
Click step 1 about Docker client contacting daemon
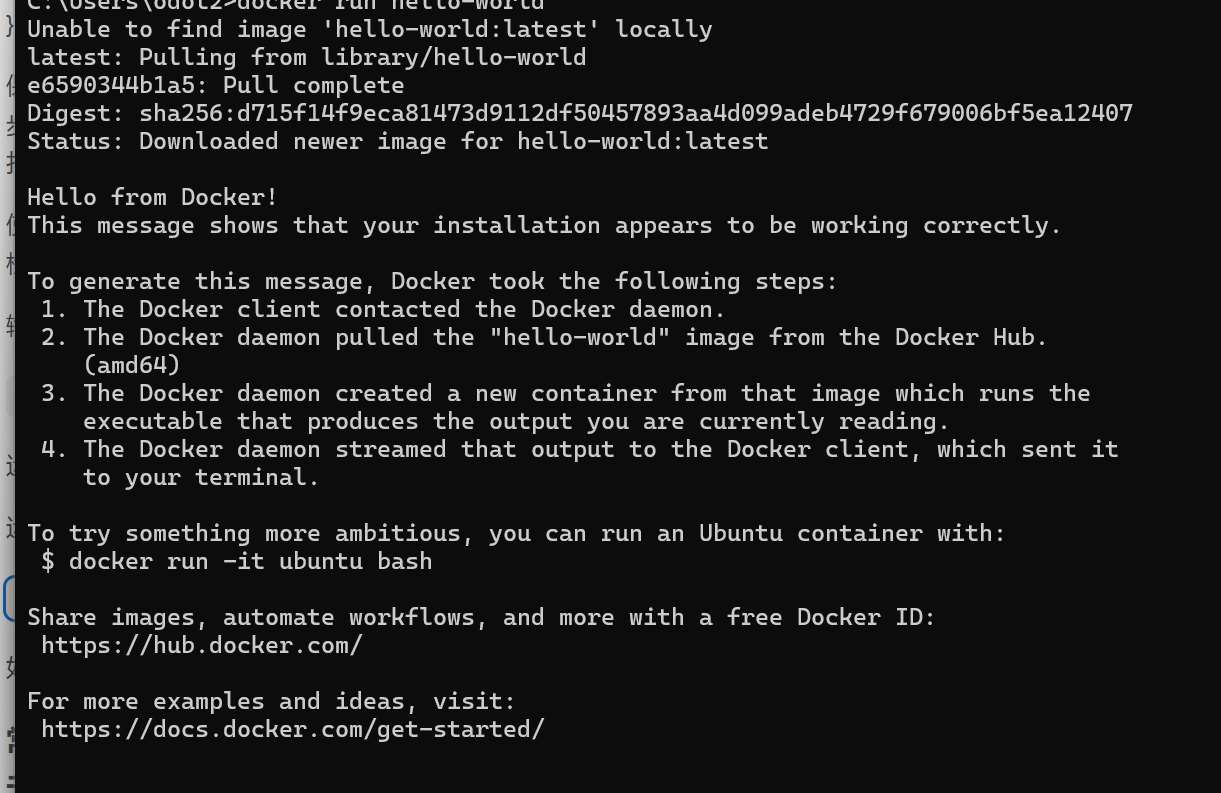click(x=384, y=309)
